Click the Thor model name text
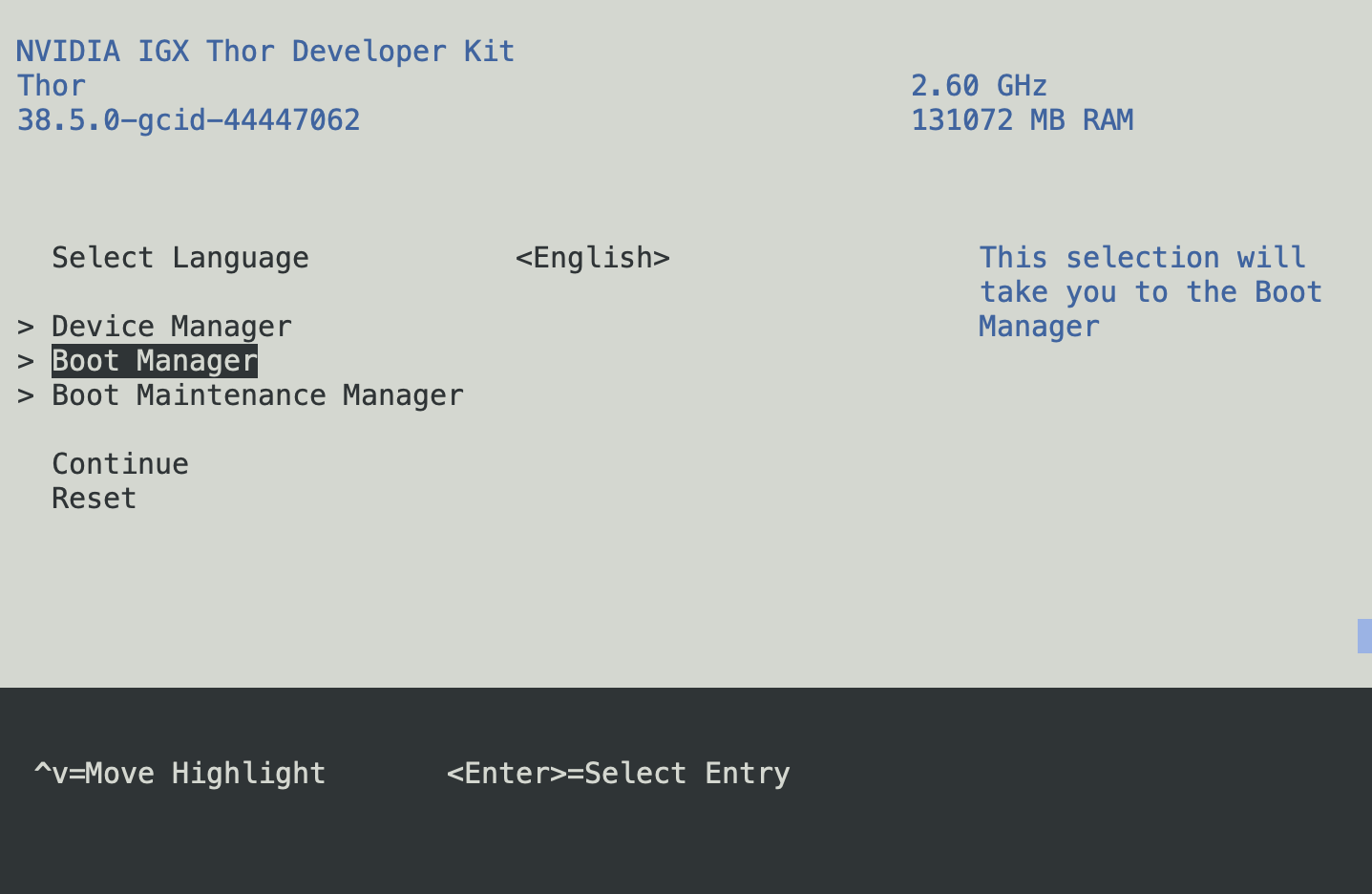The height and width of the screenshot is (894, 1372). [x=51, y=85]
